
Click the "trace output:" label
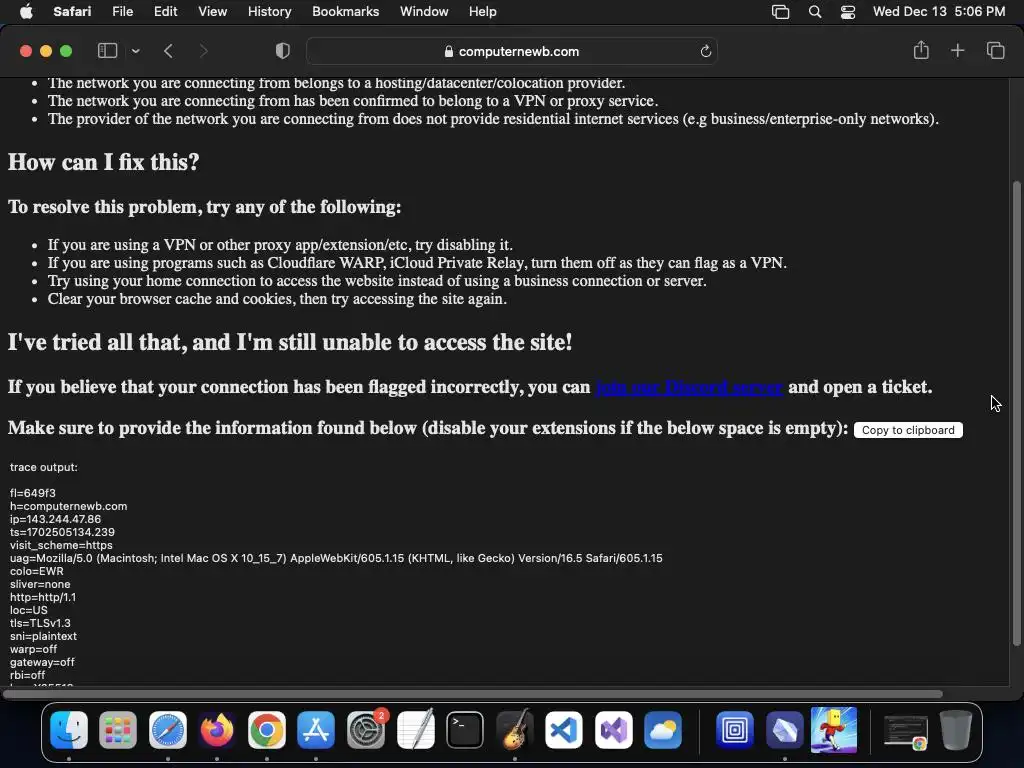(x=44, y=467)
